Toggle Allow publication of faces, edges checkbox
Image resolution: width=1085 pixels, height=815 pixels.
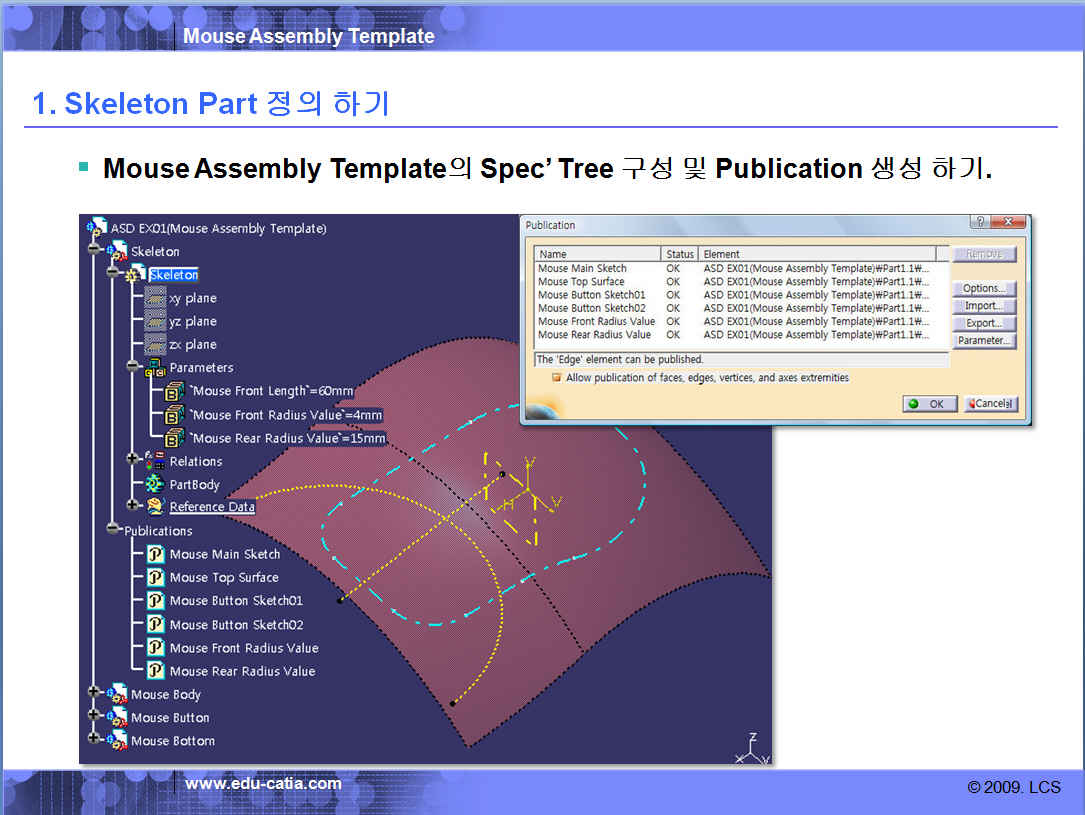coord(556,378)
